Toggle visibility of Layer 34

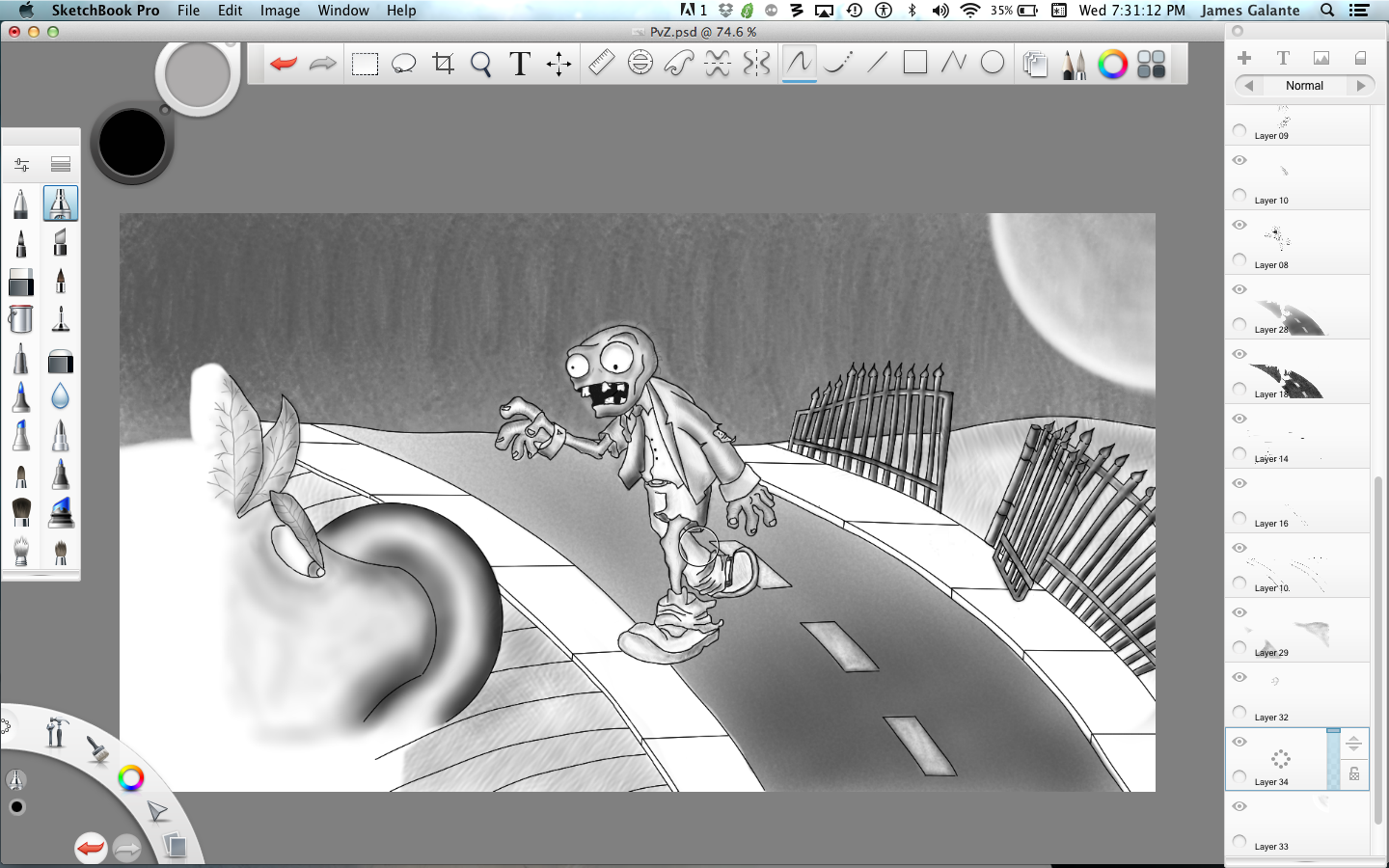[1239, 742]
